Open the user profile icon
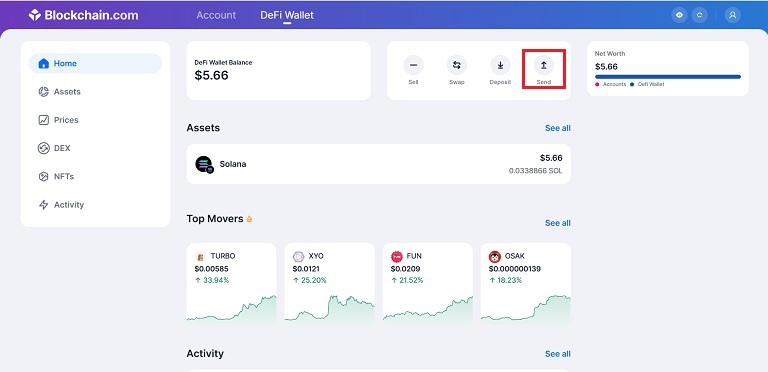 point(733,15)
